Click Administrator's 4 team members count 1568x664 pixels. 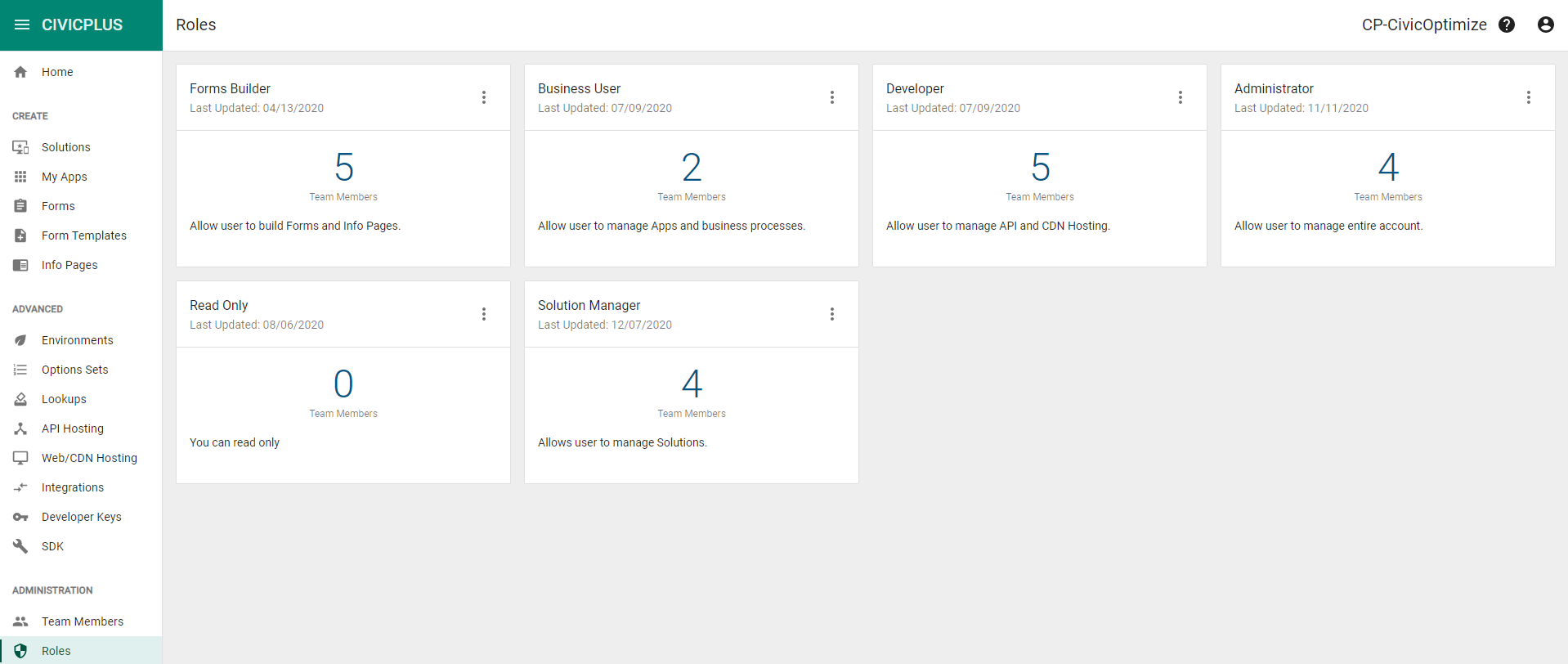click(x=1388, y=168)
